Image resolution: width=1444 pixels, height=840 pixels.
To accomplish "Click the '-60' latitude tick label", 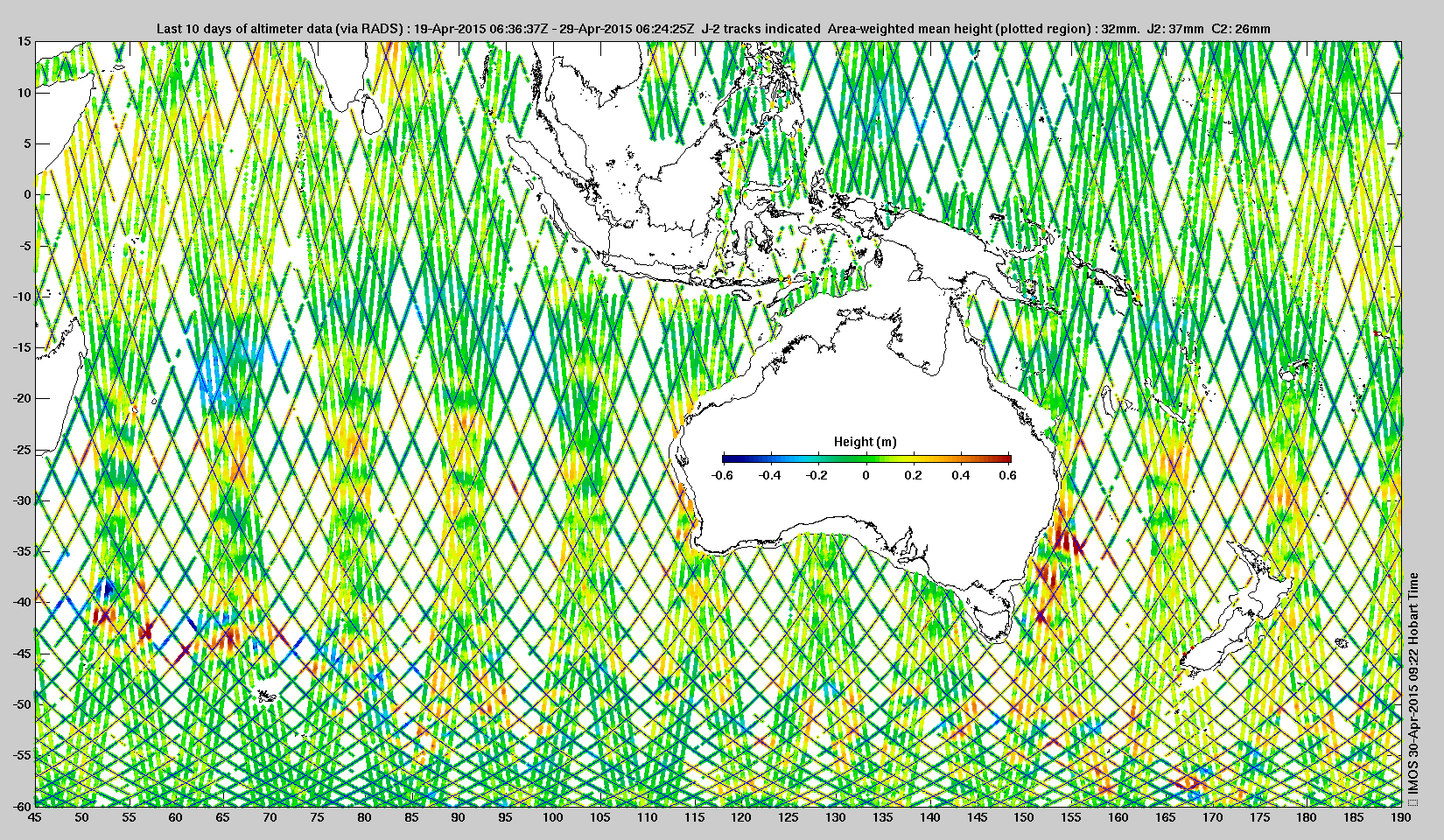I will [22, 806].
